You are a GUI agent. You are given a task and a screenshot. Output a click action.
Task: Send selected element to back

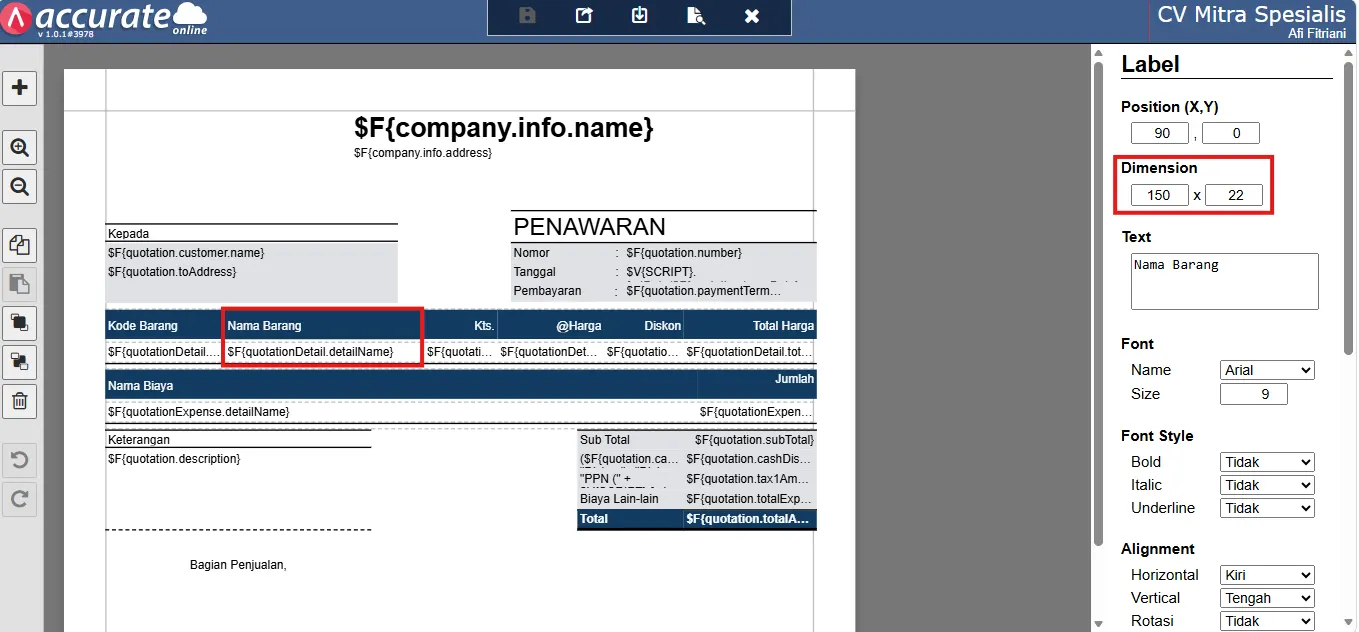tap(19, 361)
